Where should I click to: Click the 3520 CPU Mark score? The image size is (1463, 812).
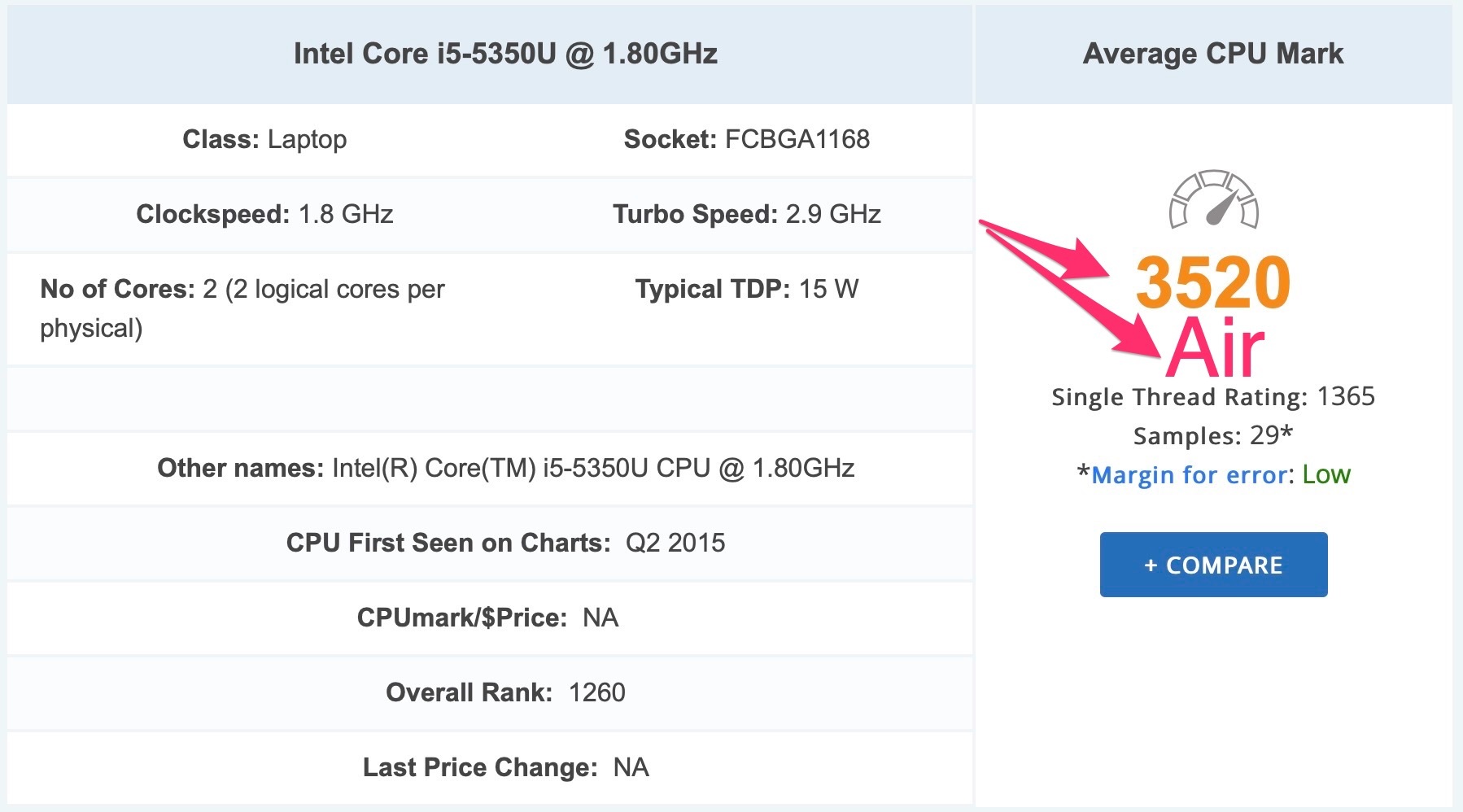coord(1213,282)
